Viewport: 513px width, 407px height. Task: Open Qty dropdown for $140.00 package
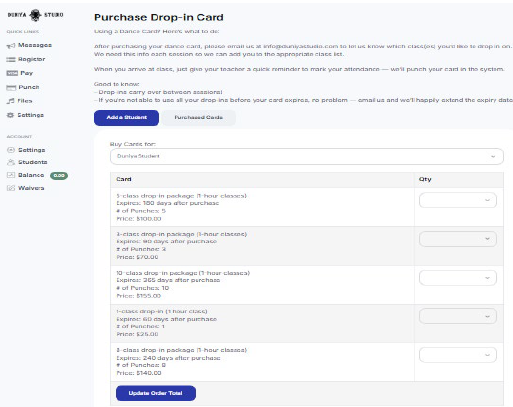pos(458,355)
